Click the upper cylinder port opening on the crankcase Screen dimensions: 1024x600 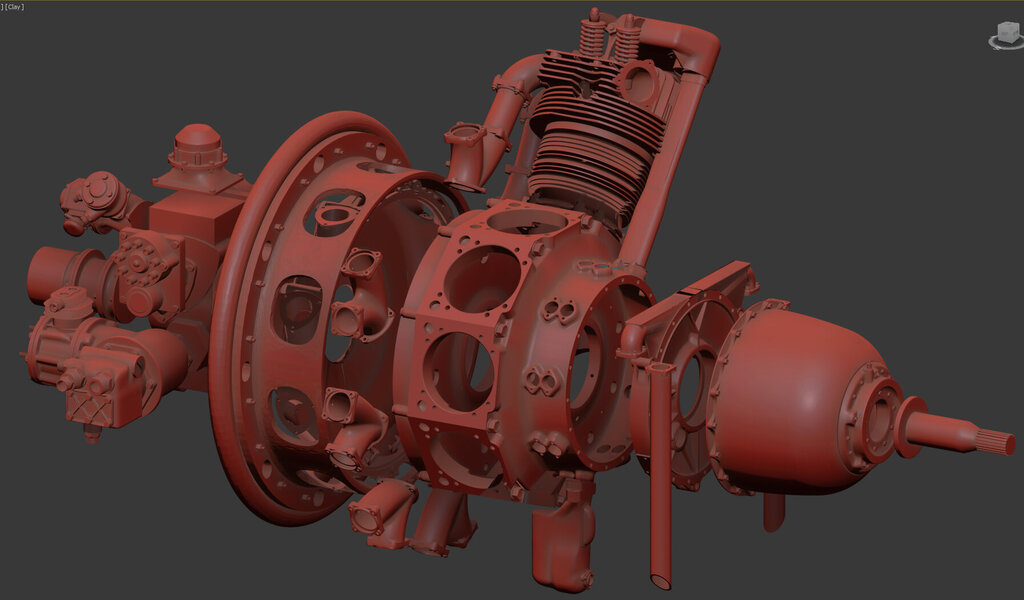480,278
